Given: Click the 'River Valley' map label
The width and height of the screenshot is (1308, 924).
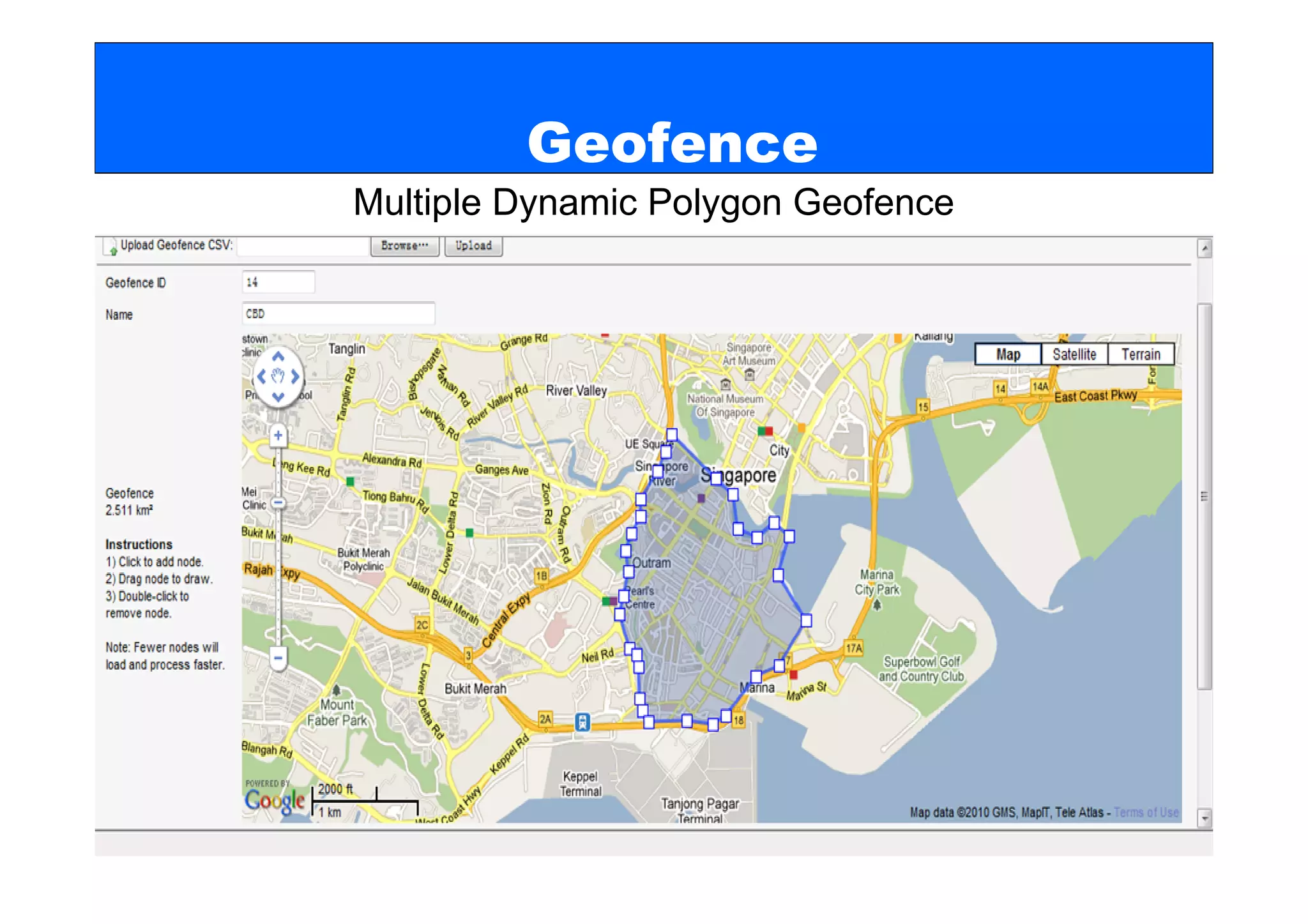Looking at the screenshot, I should 576,390.
